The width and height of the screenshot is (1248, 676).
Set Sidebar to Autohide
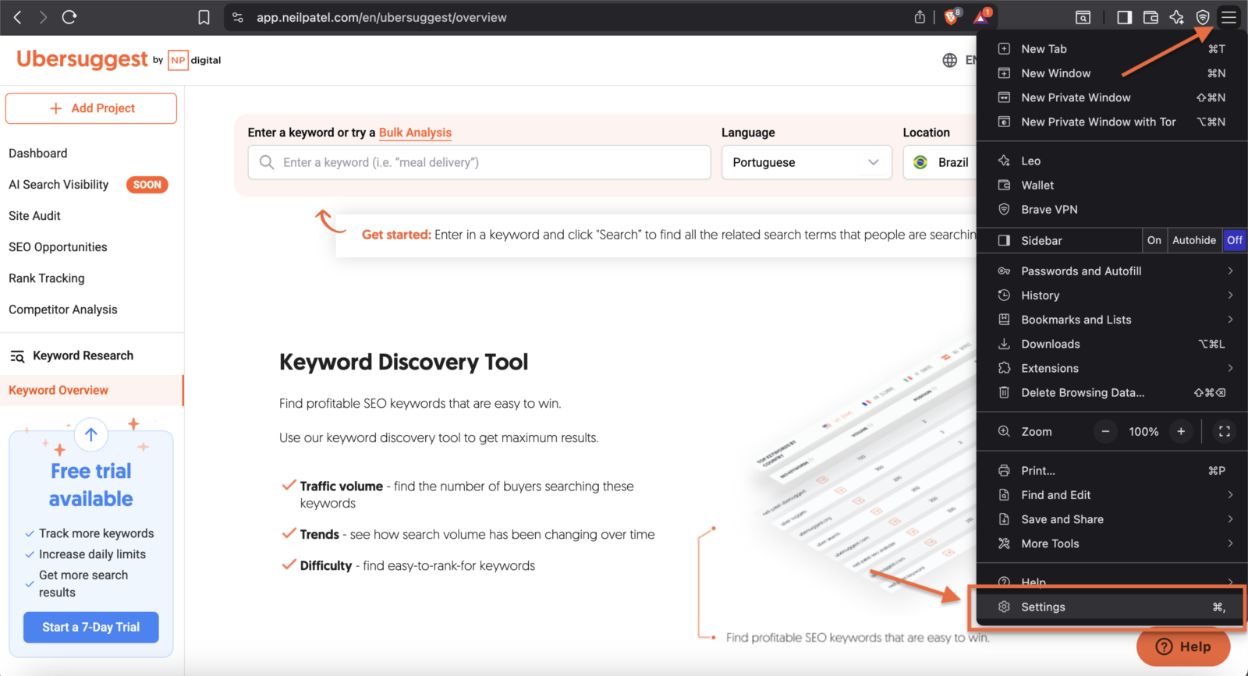1195,240
